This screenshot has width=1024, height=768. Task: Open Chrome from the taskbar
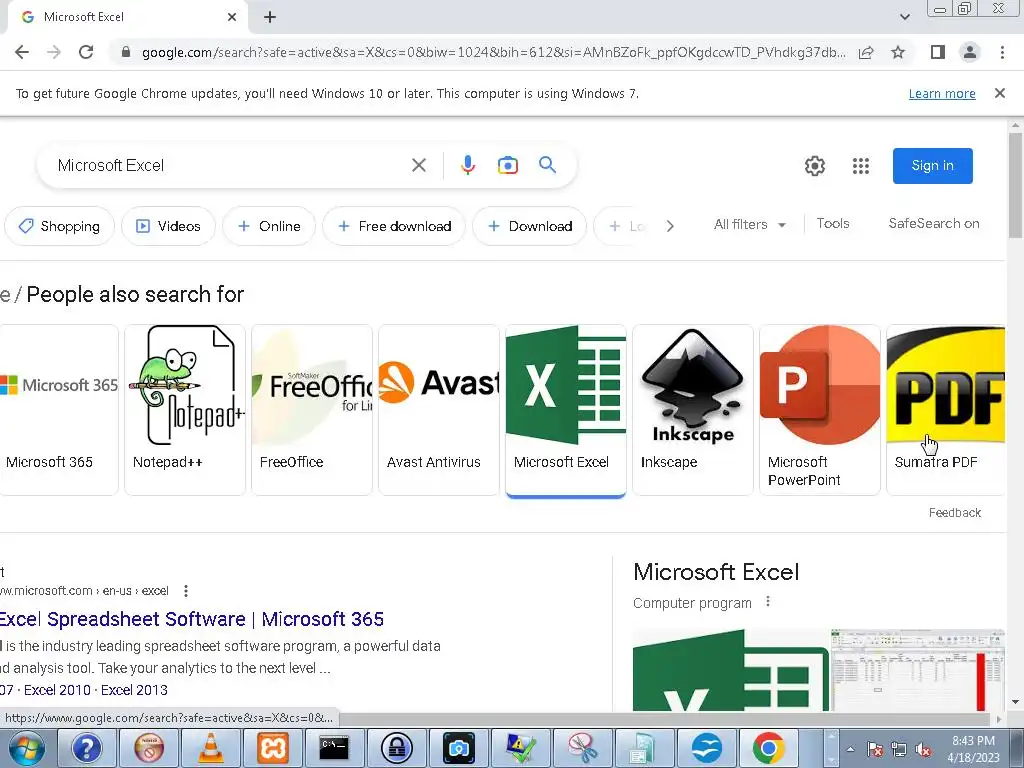pos(769,748)
